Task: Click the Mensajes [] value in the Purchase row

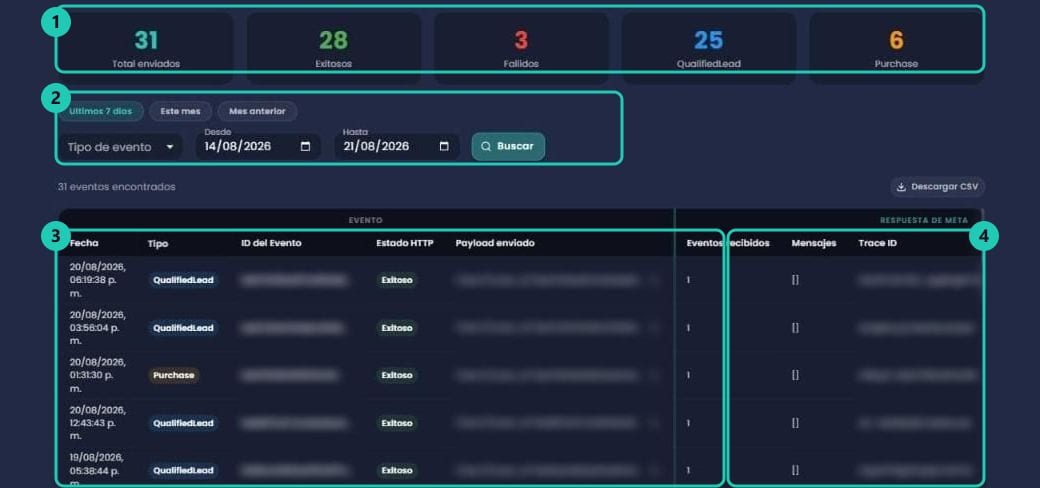Action: (795, 375)
